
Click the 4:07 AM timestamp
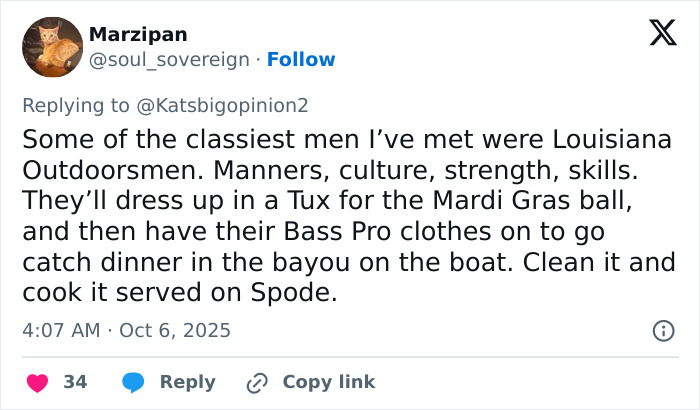pos(60,330)
